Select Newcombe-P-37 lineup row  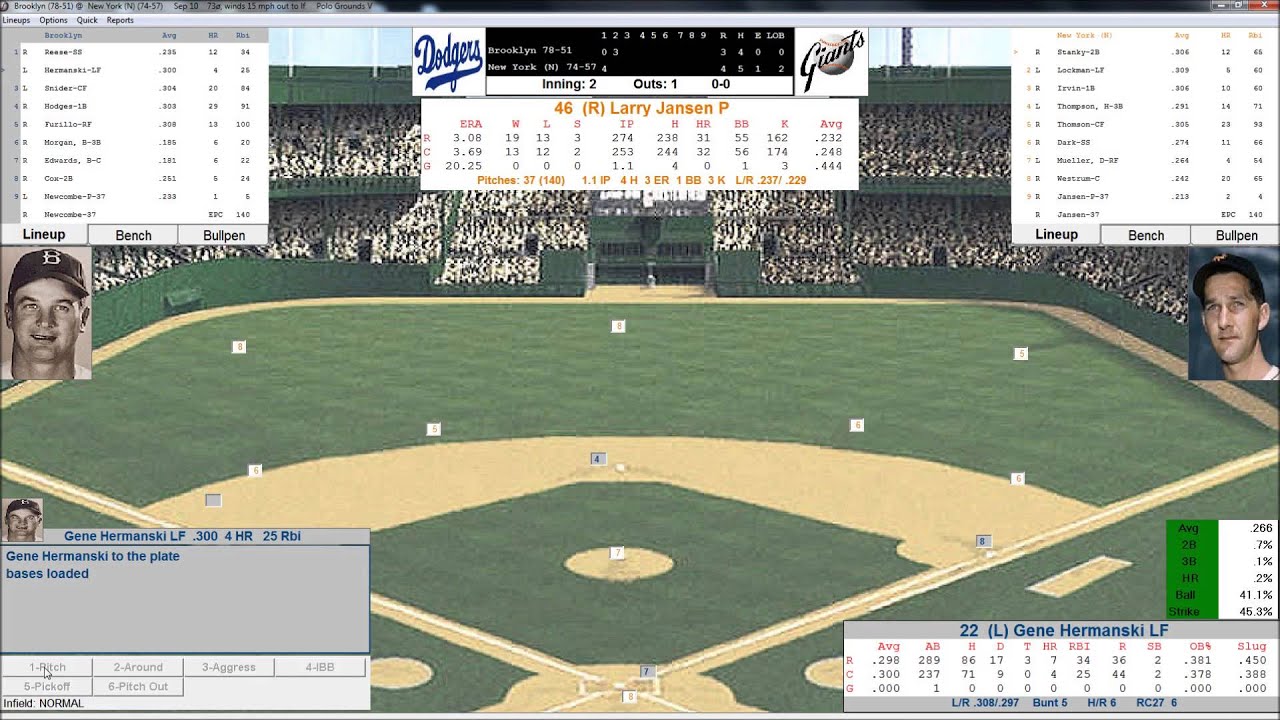(x=134, y=196)
